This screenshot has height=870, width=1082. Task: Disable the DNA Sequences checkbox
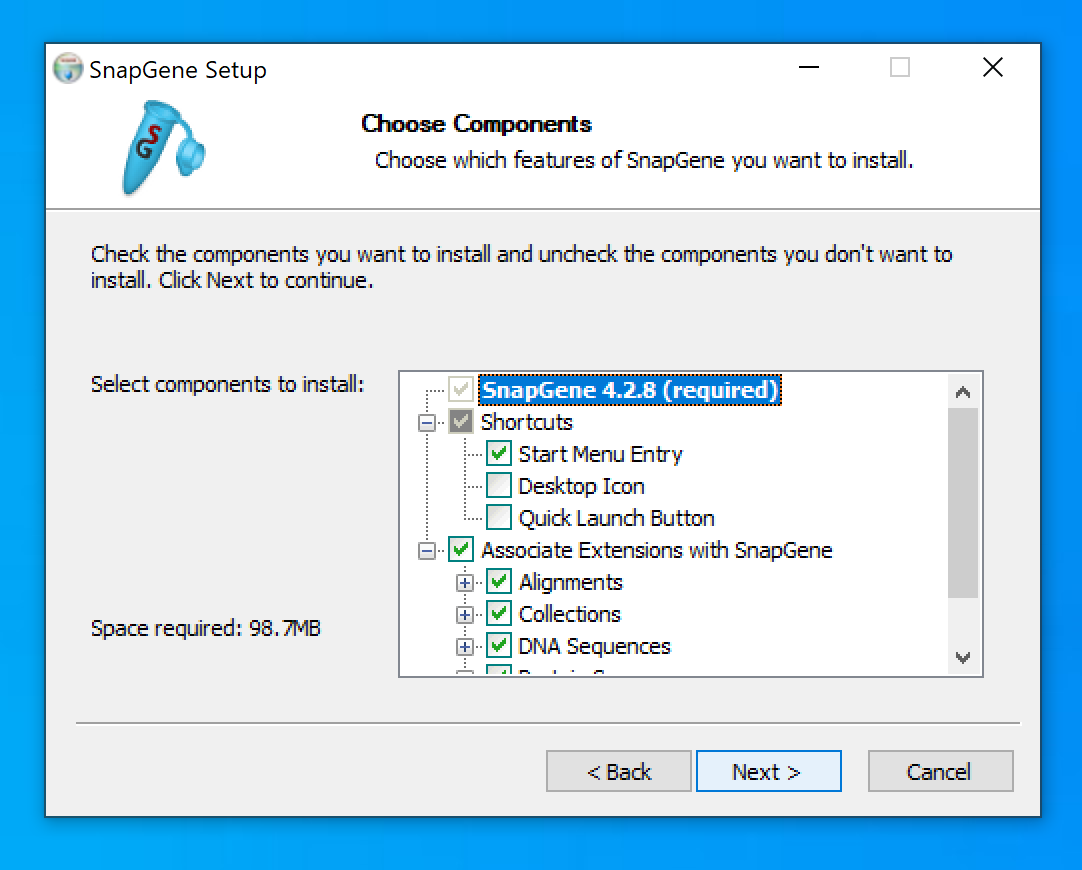[x=499, y=646]
